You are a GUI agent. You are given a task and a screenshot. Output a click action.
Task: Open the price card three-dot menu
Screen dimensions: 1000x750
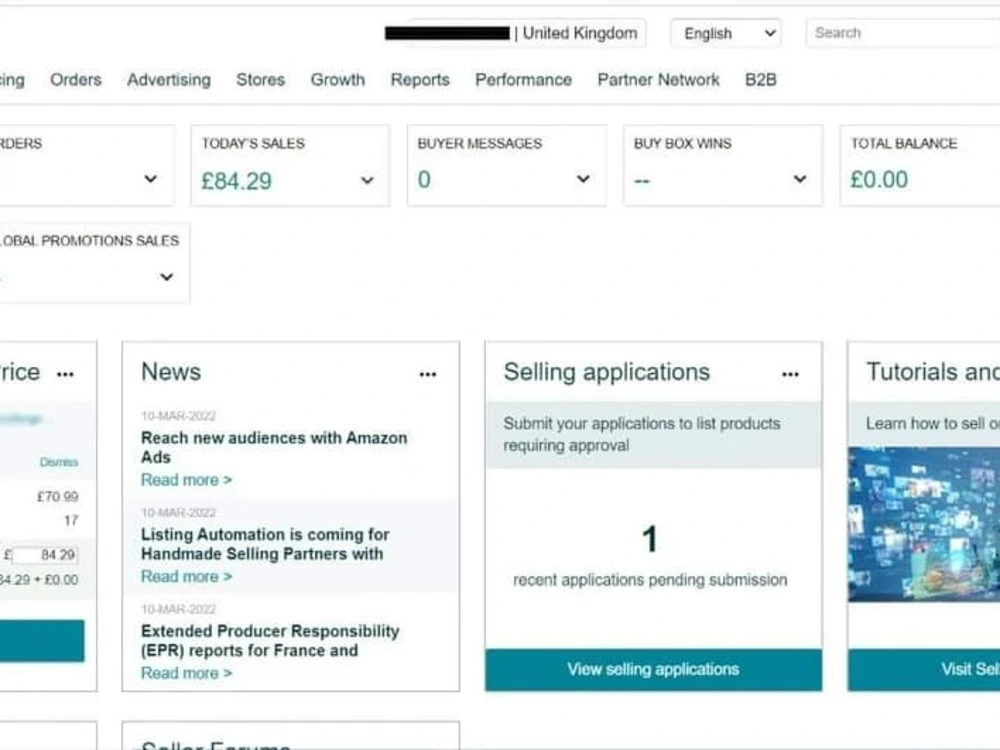point(65,374)
